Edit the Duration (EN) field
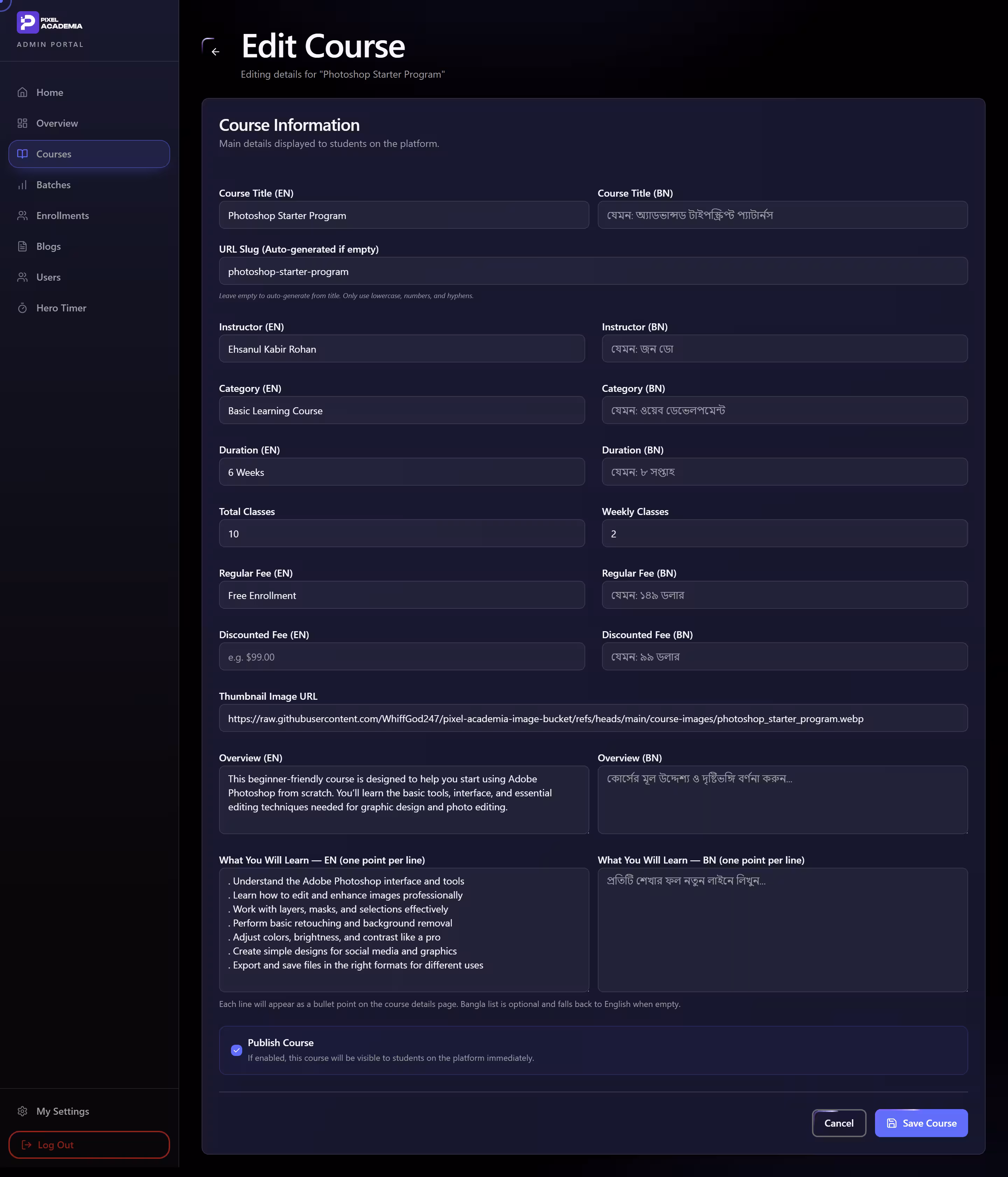 click(402, 472)
